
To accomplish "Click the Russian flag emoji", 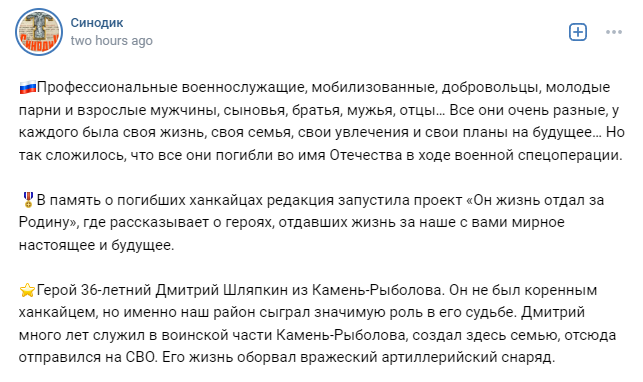I will click(27, 88).
